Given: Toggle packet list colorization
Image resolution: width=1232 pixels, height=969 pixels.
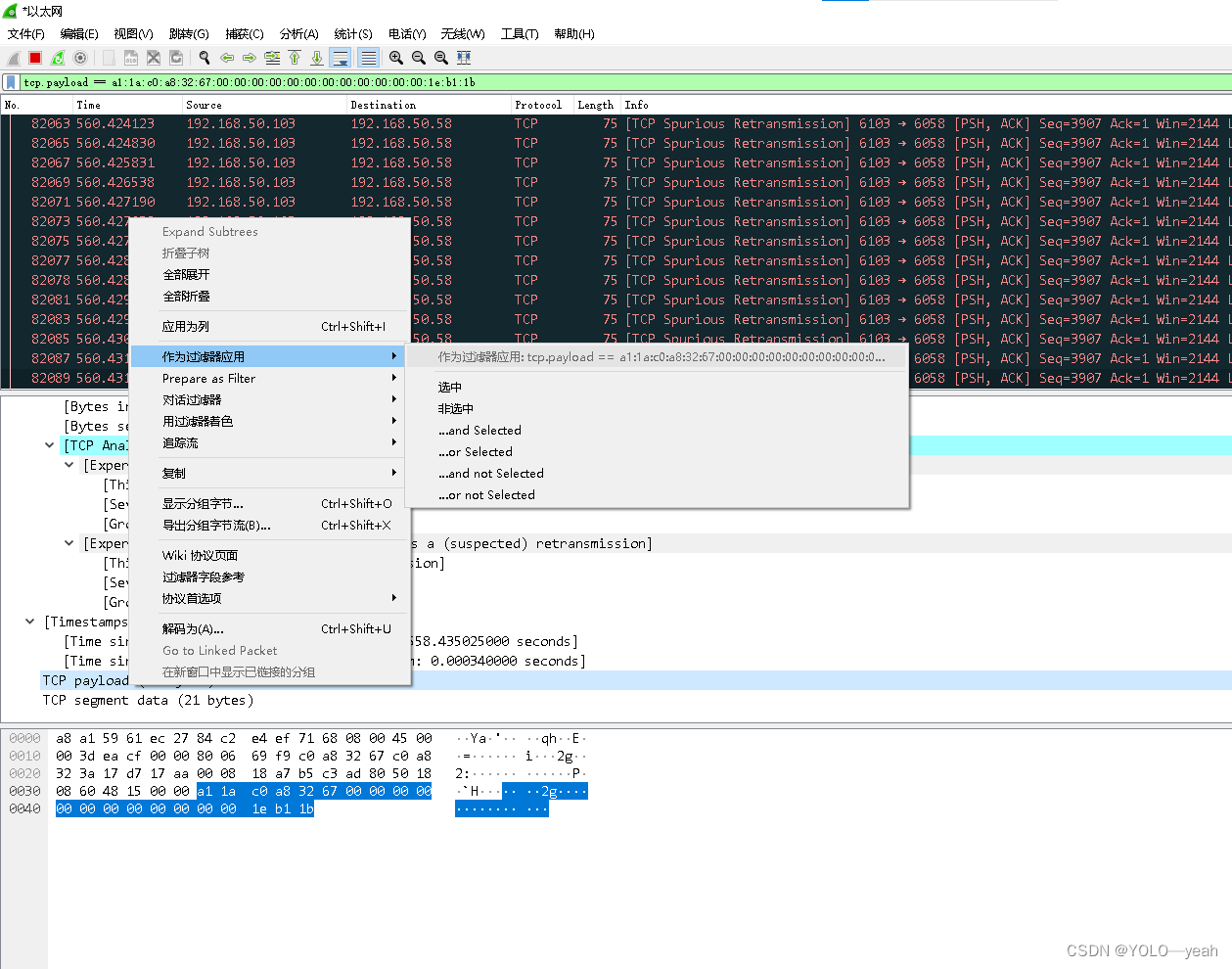Looking at the screenshot, I should (x=368, y=58).
